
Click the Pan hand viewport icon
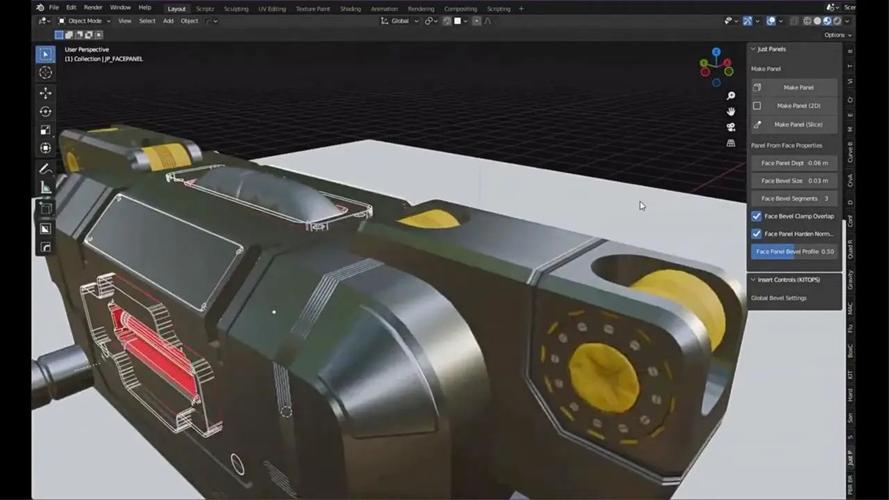[731, 111]
